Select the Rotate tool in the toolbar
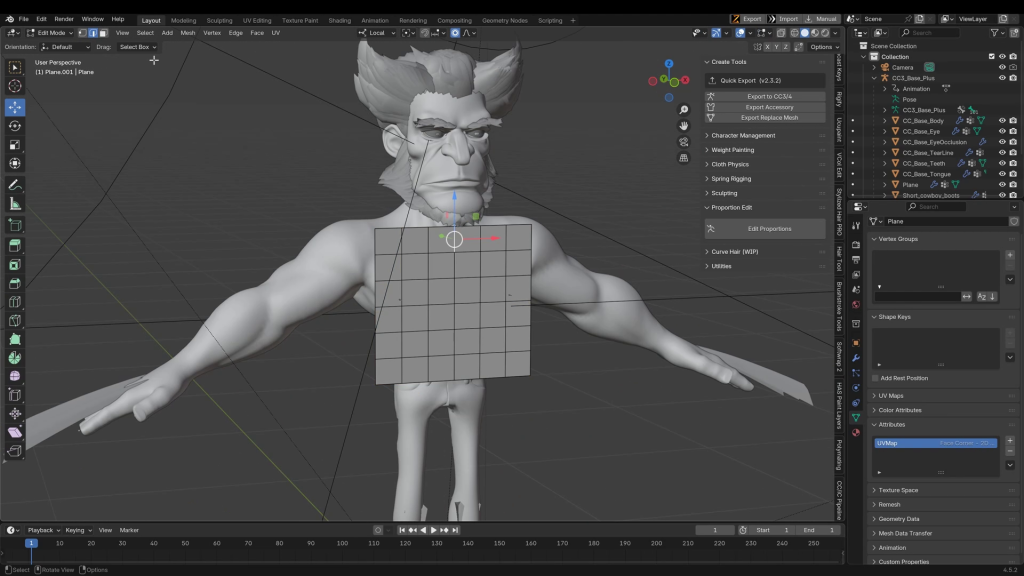 pyautogui.click(x=15, y=126)
